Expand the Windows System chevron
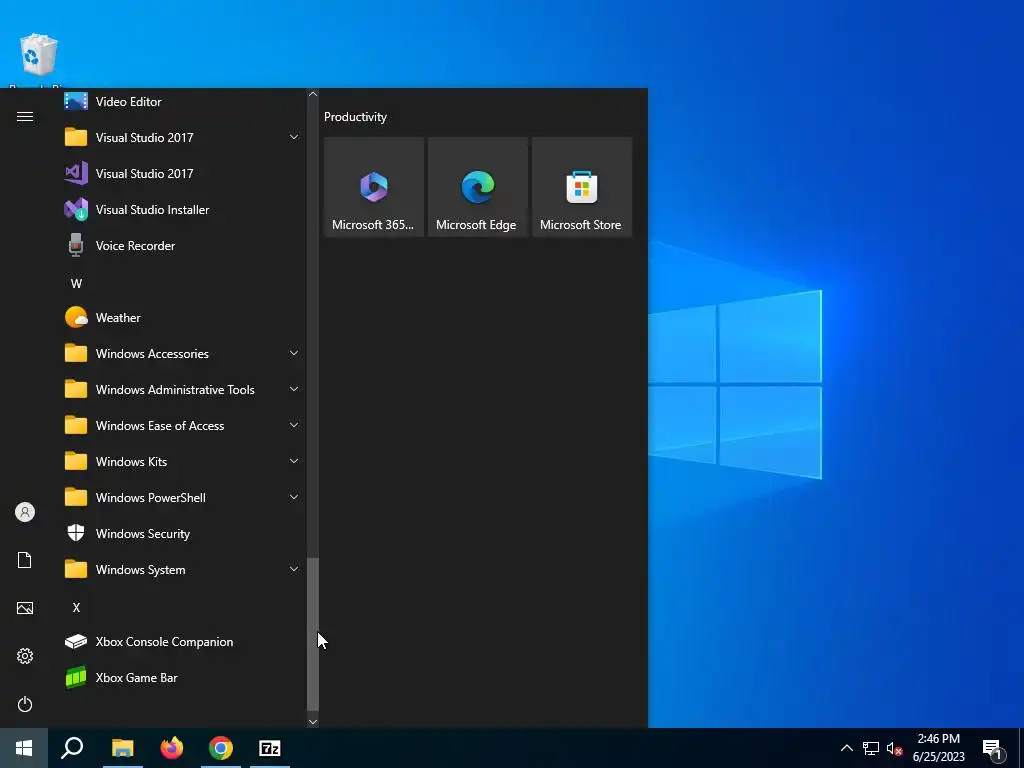This screenshot has height=768, width=1024. (x=294, y=569)
